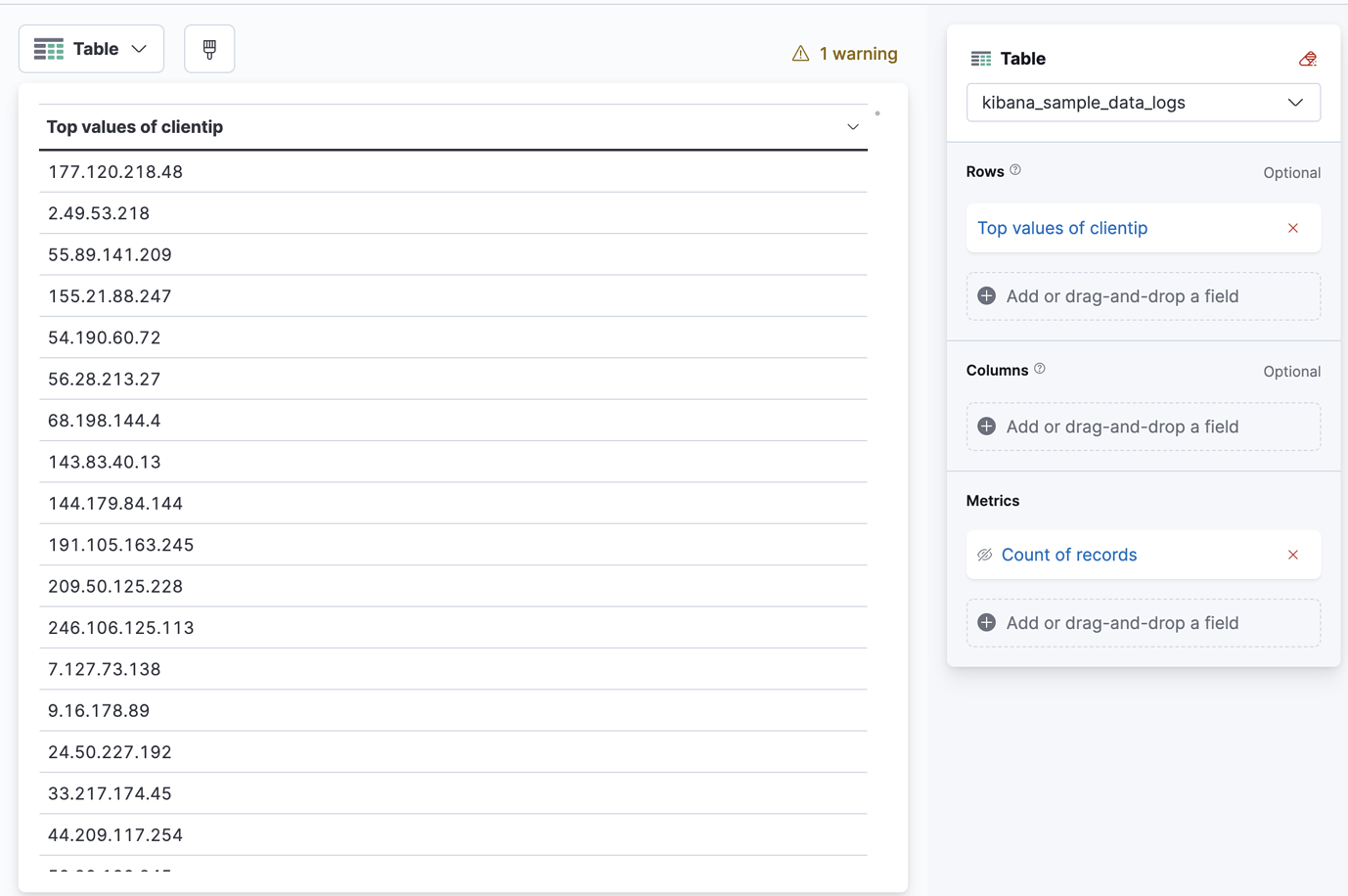Toggle hidden eye icon on Count of records
1348x896 pixels.
click(985, 555)
